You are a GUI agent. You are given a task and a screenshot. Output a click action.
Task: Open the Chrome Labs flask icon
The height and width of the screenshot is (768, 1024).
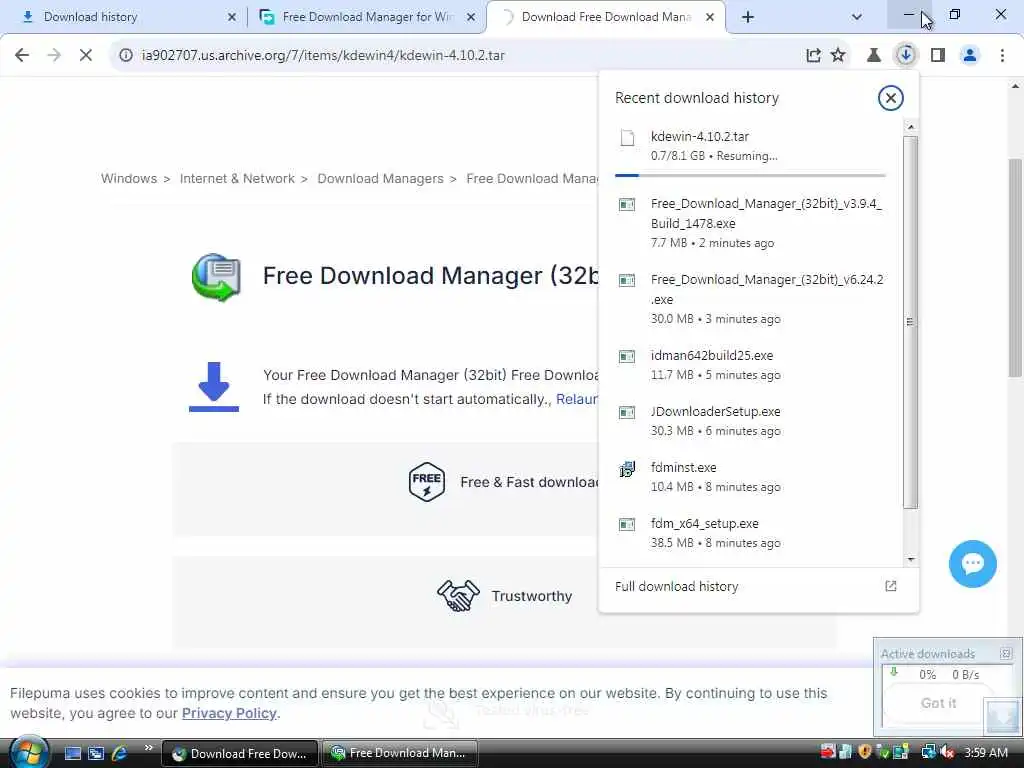(873, 56)
